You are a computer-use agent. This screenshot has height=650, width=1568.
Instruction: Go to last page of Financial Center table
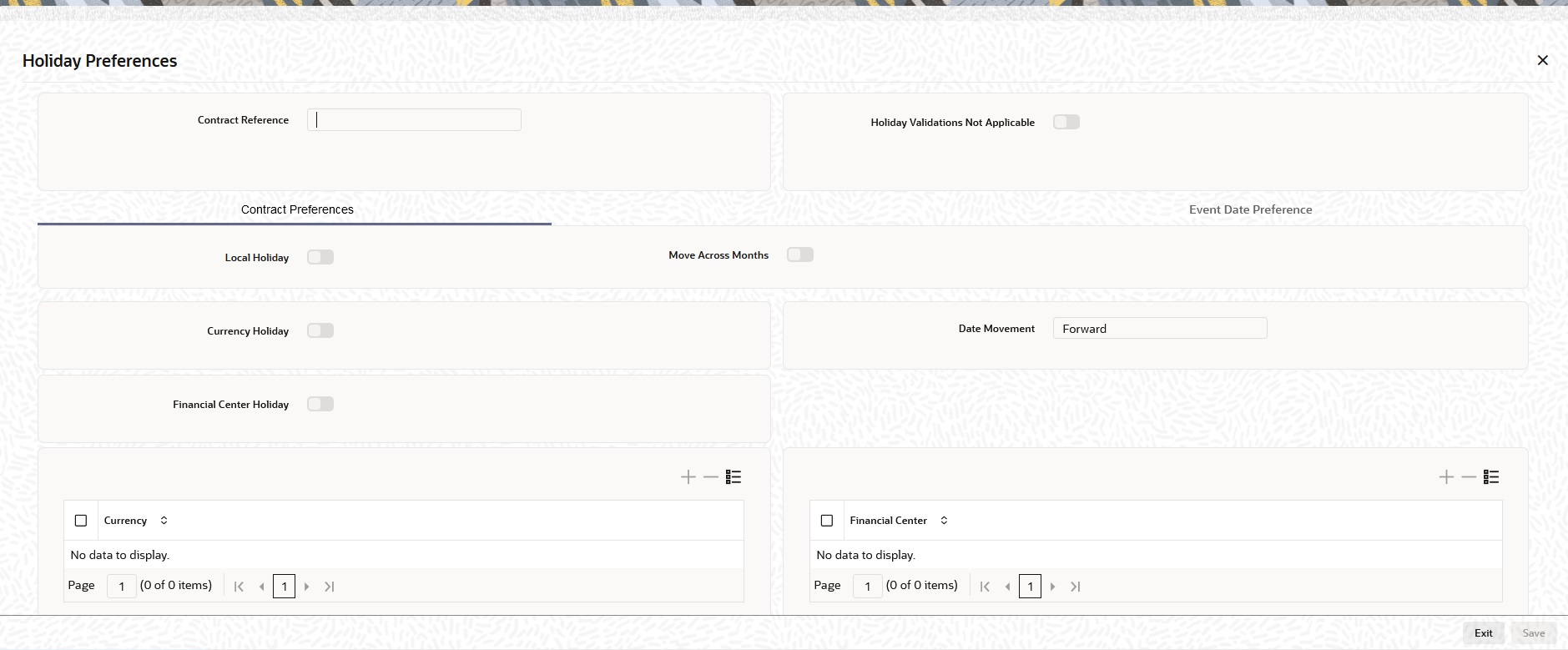point(1076,587)
